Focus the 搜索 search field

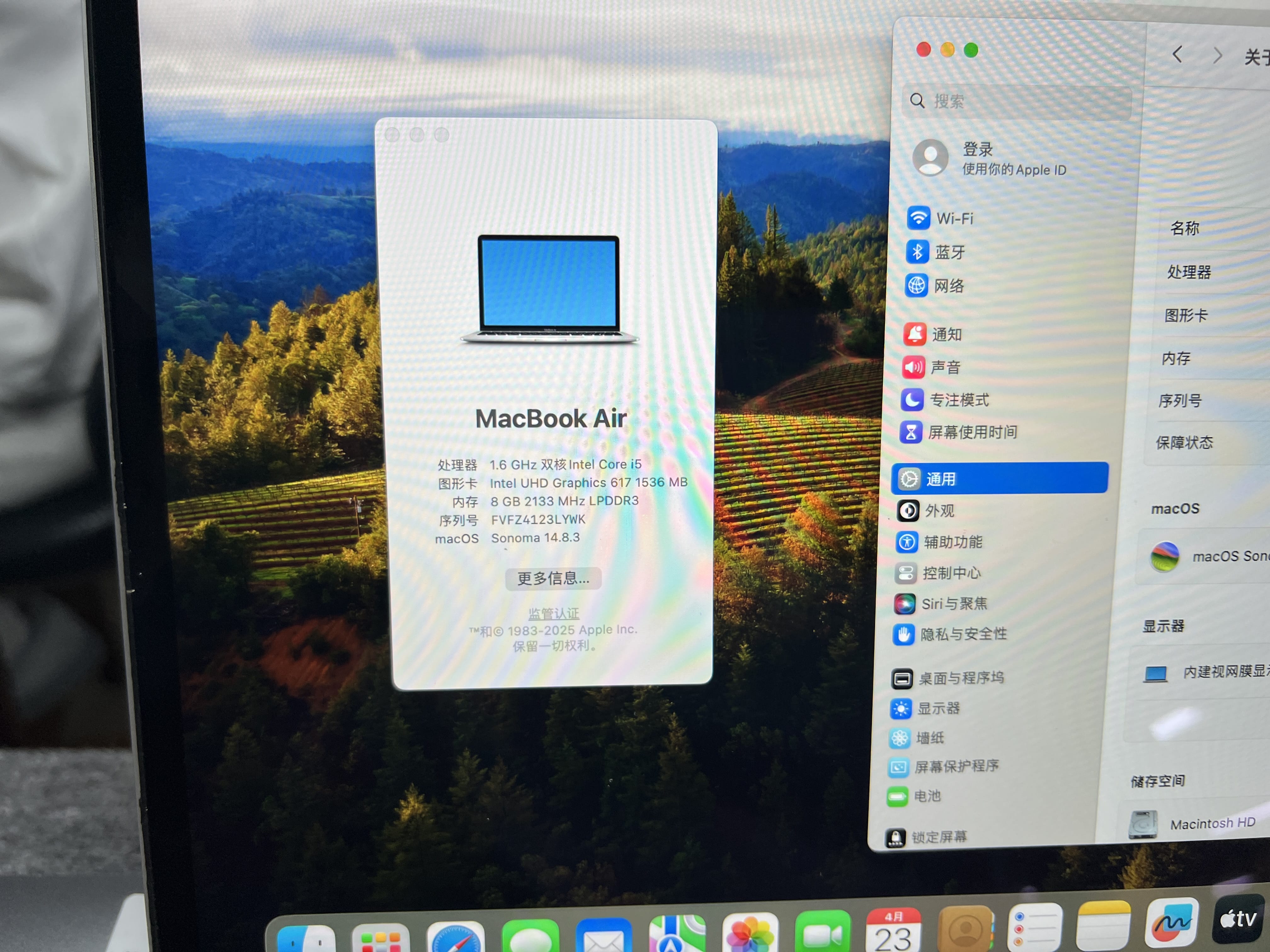click(1017, 102)
